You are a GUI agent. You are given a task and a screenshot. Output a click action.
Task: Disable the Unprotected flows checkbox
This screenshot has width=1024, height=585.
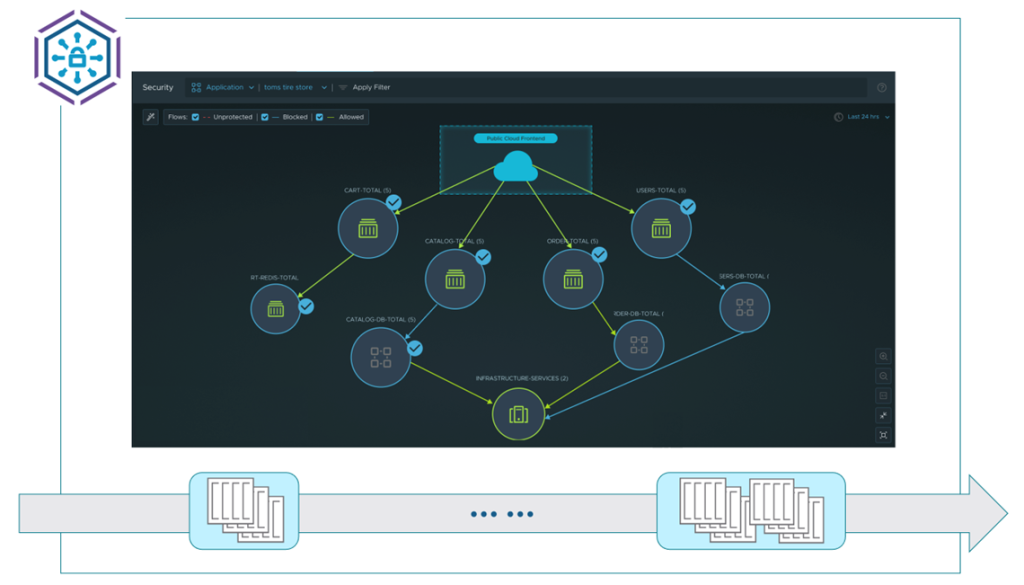tap(194, 116)
